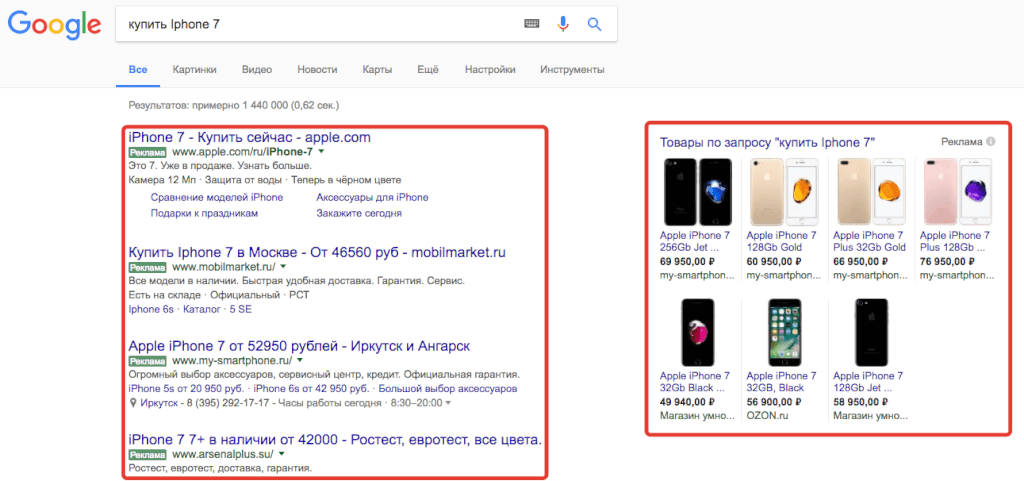This screenshot has height=481, width=1024.
Task: Expand arrow next to www.arsenalplus.su/
Action: click(281, 453)
